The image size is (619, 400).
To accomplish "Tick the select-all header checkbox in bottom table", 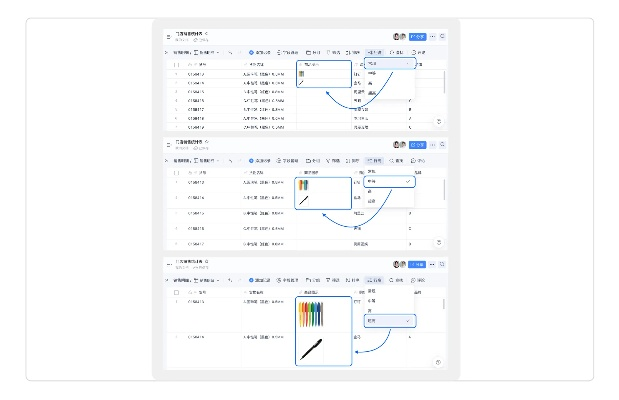I will [177, 292].
